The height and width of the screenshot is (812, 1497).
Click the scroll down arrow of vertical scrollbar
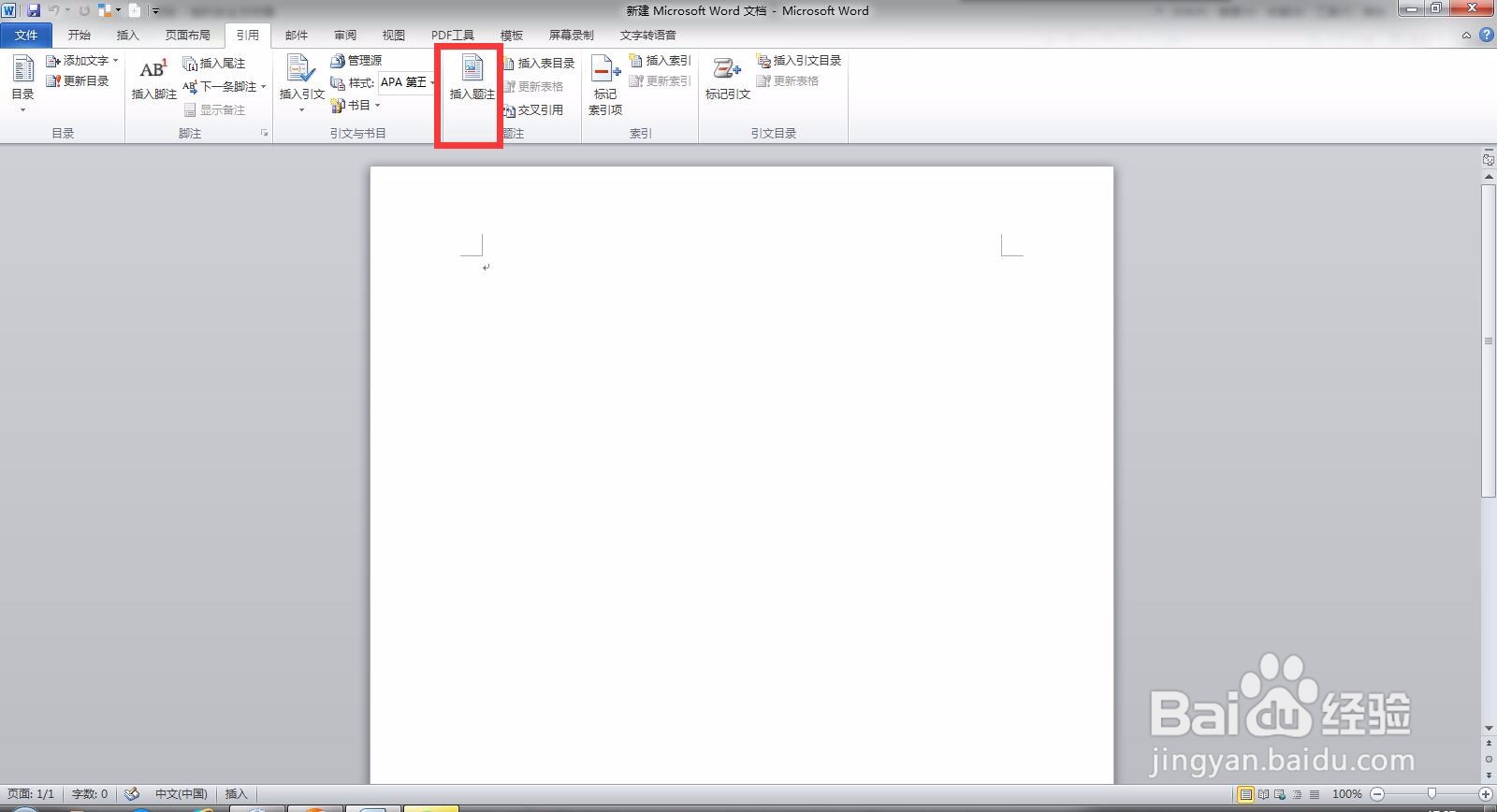[x=1489, y=729]
